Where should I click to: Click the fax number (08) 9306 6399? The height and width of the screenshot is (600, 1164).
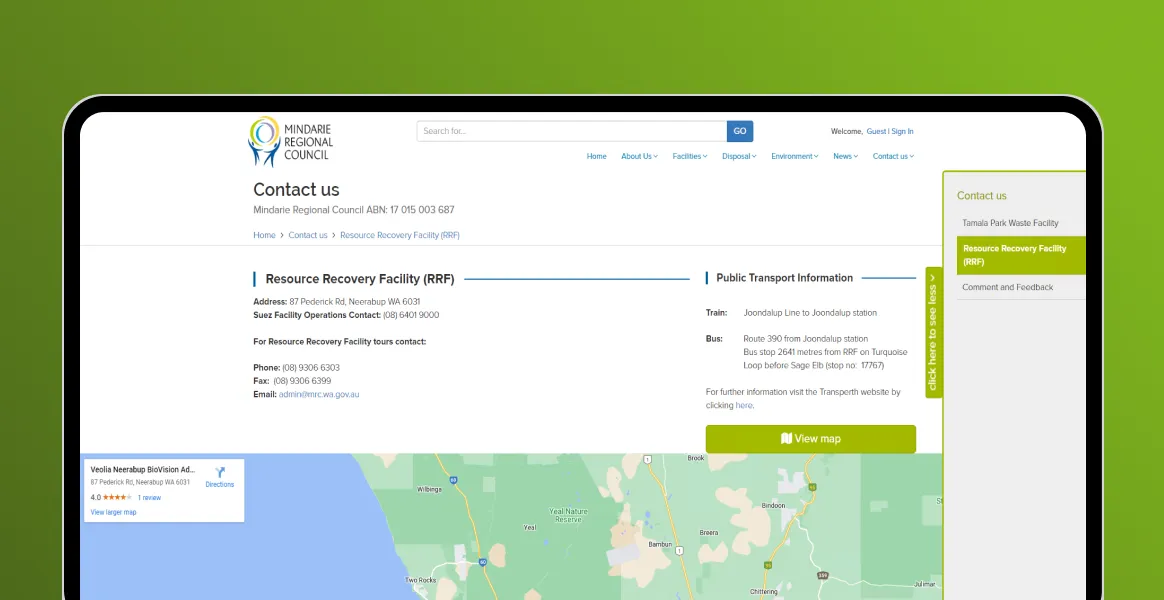click(x=302, y=381)
